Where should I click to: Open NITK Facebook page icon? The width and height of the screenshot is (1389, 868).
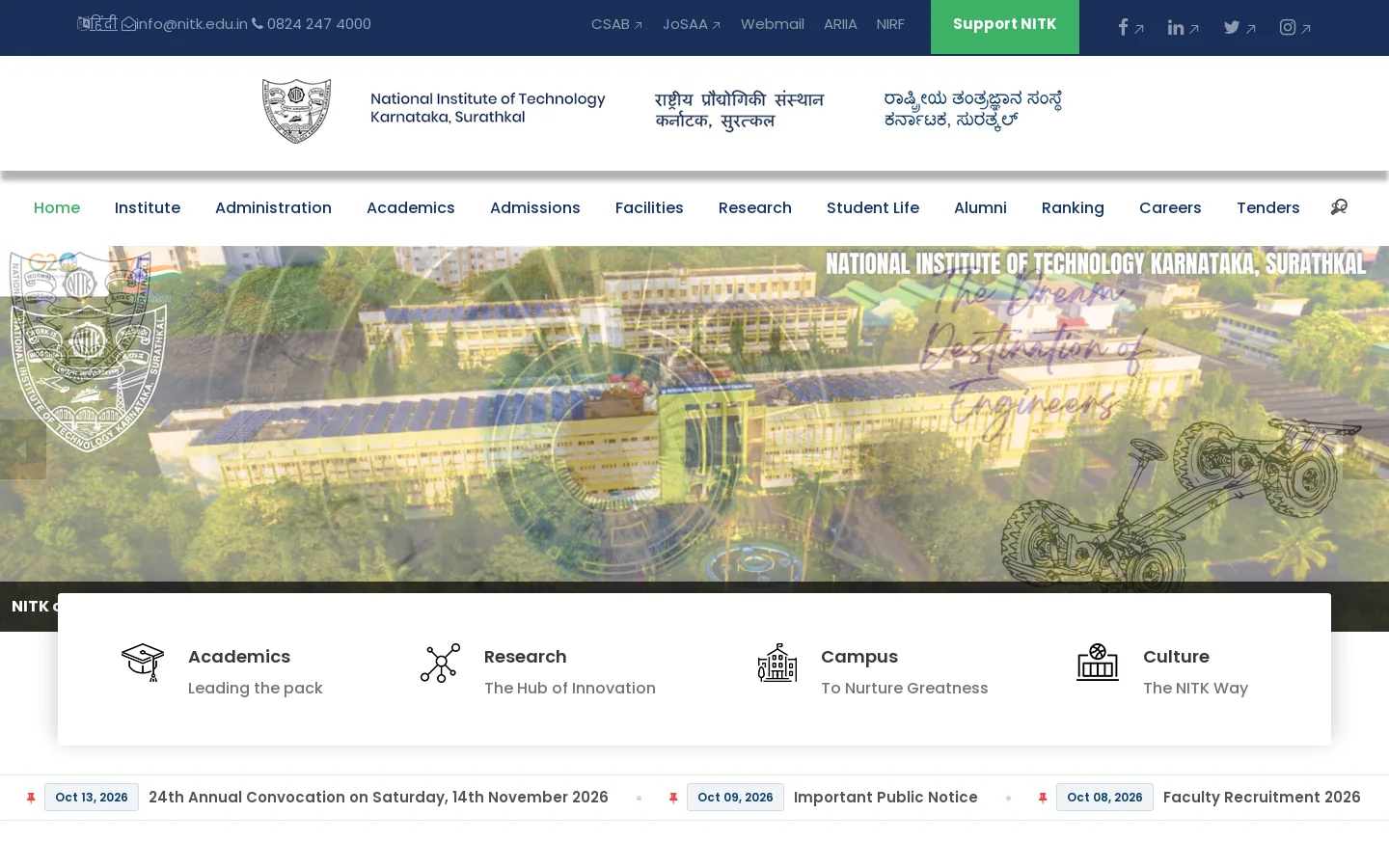tap(1123, 27)
